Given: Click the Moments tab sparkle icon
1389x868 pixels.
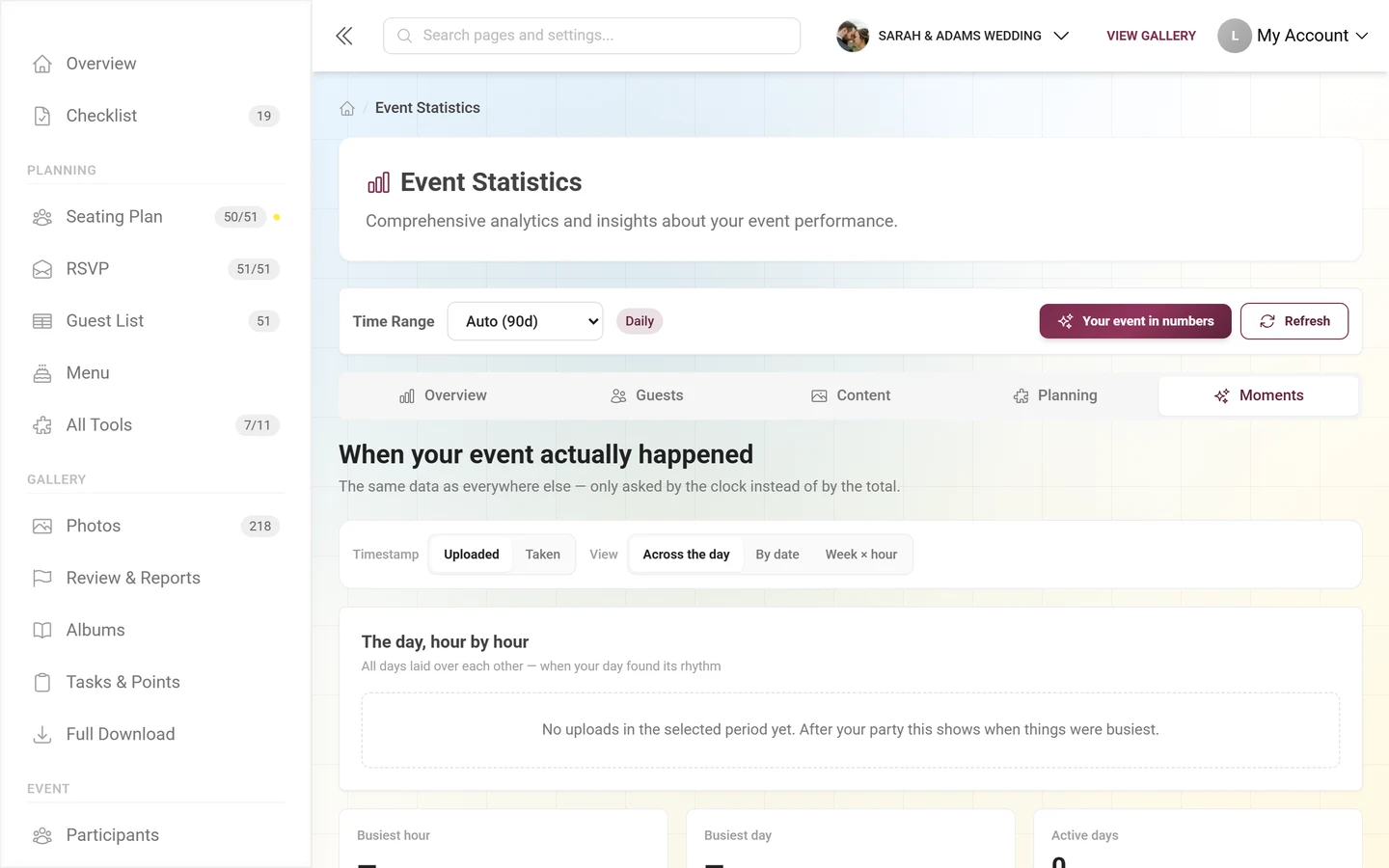Looking at the screenshot, I should (x=1222, y=396).
